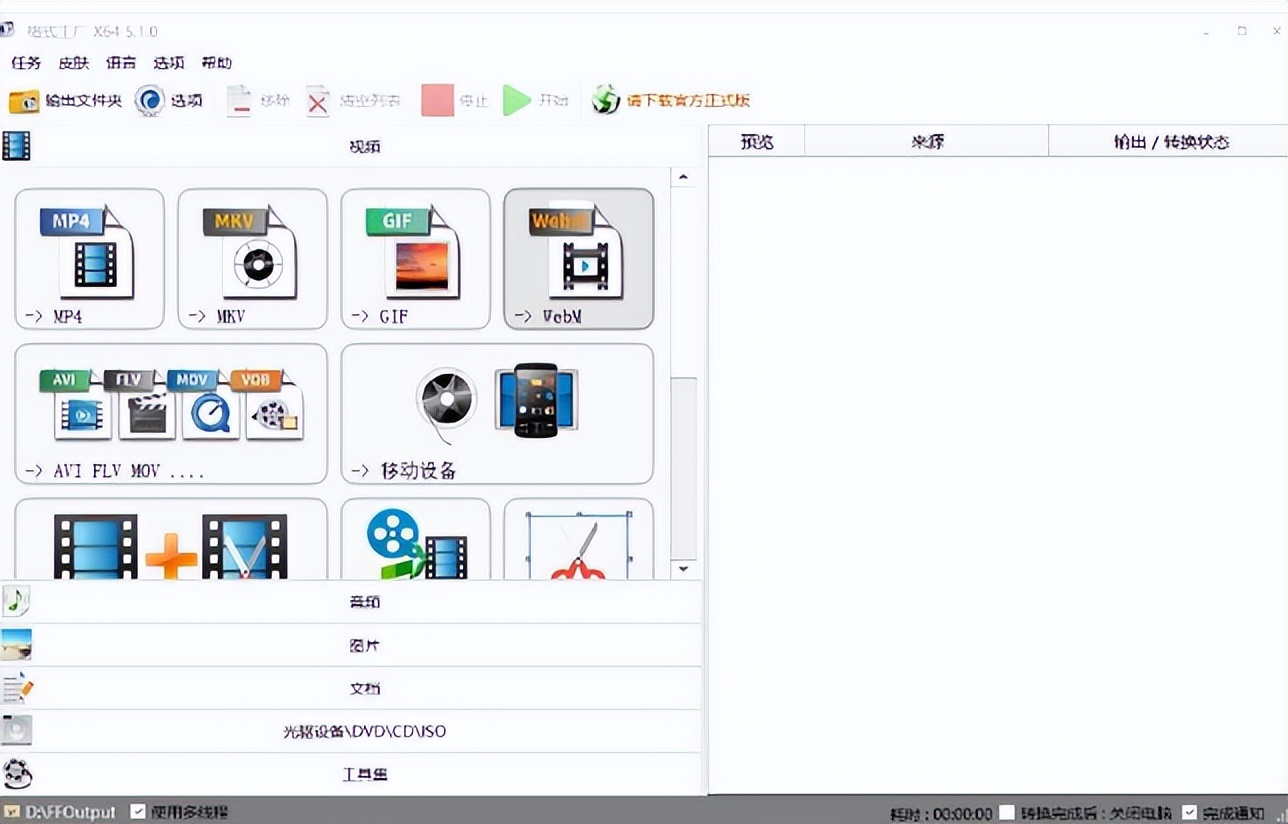Open the 请下载官方正式版 download link

pos(671,100)
